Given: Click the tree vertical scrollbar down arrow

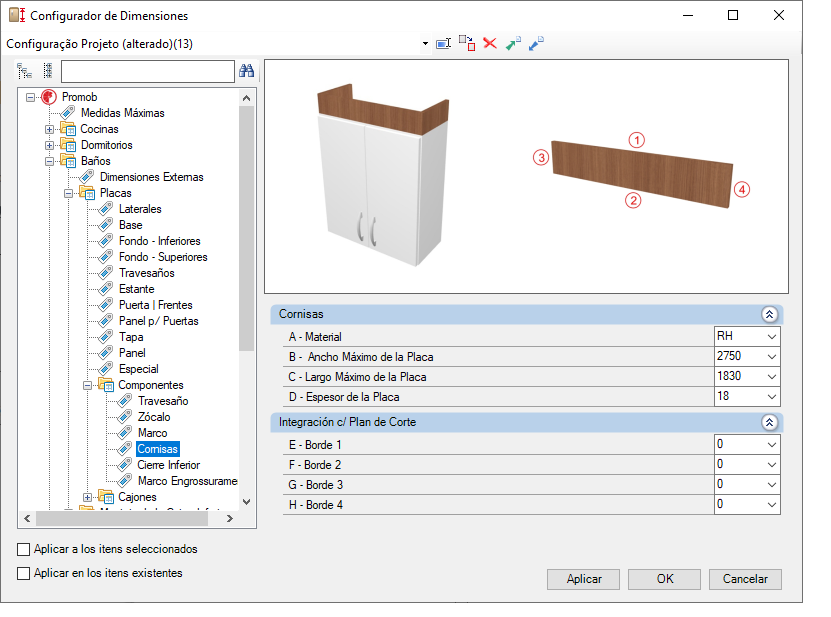Looking at the screenshot, I should [x=246, y=501].
